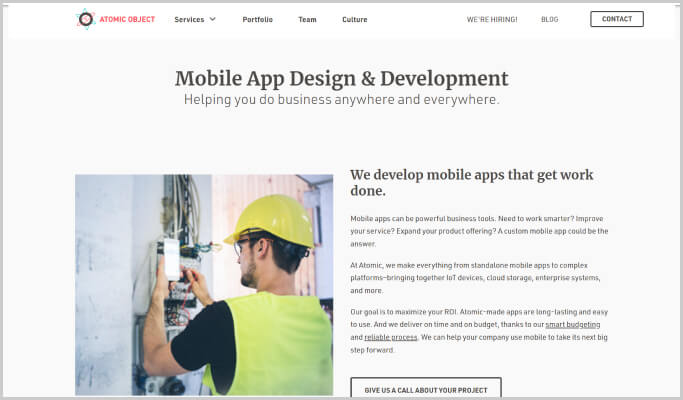Click the Mobile App Design & Development heading

[x=341, y=78]
